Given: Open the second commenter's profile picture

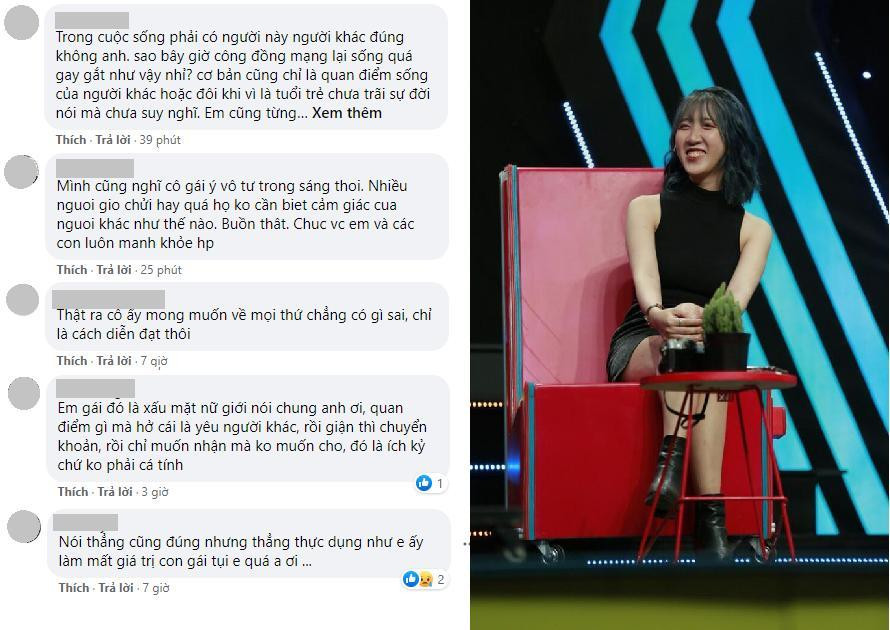Looking at the screenshot, I should pos(22,171).
